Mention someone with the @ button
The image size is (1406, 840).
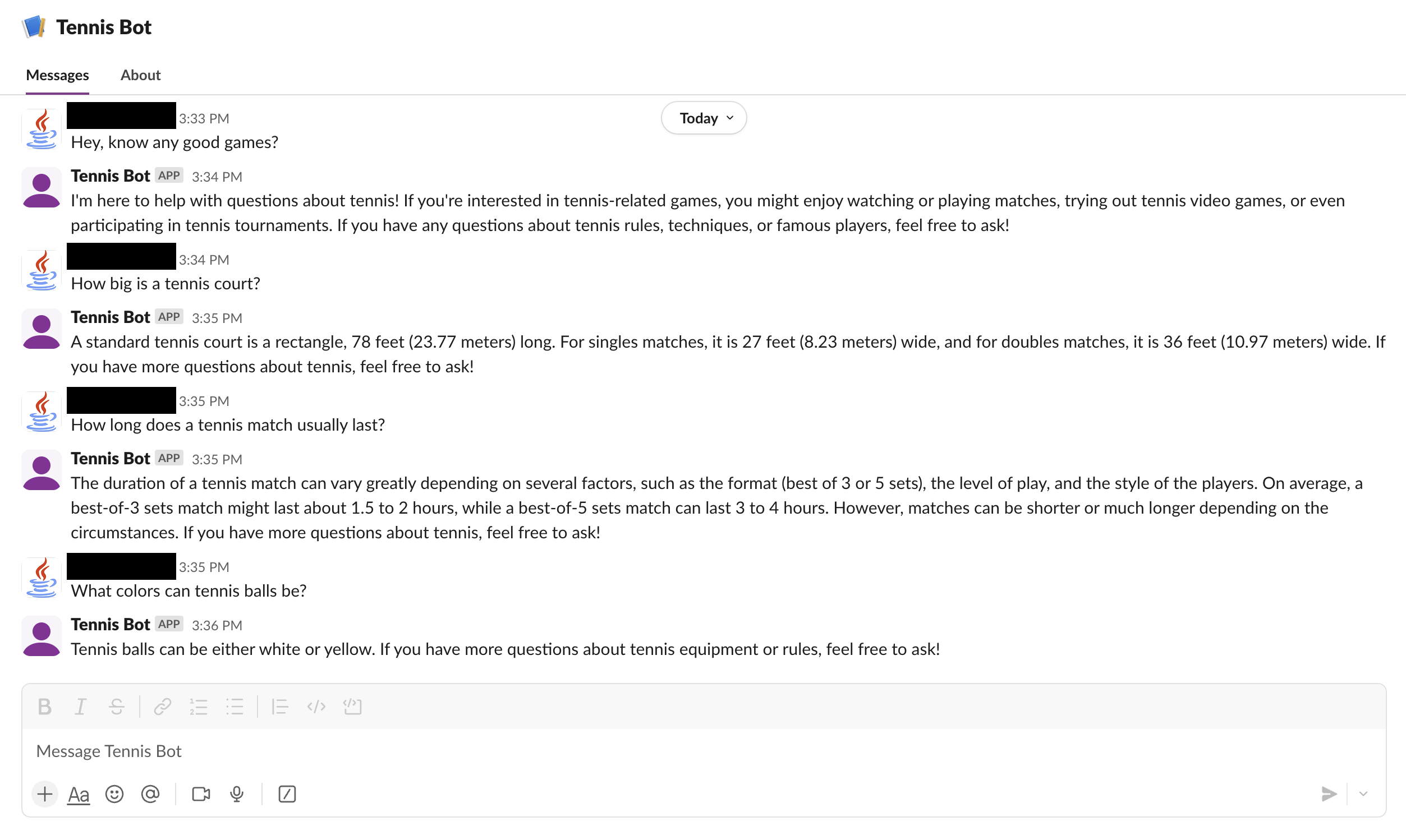(x=150, y=793)
